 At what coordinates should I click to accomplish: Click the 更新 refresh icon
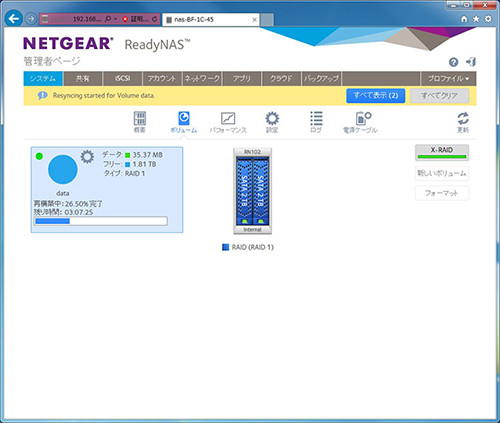pos(463,122)
